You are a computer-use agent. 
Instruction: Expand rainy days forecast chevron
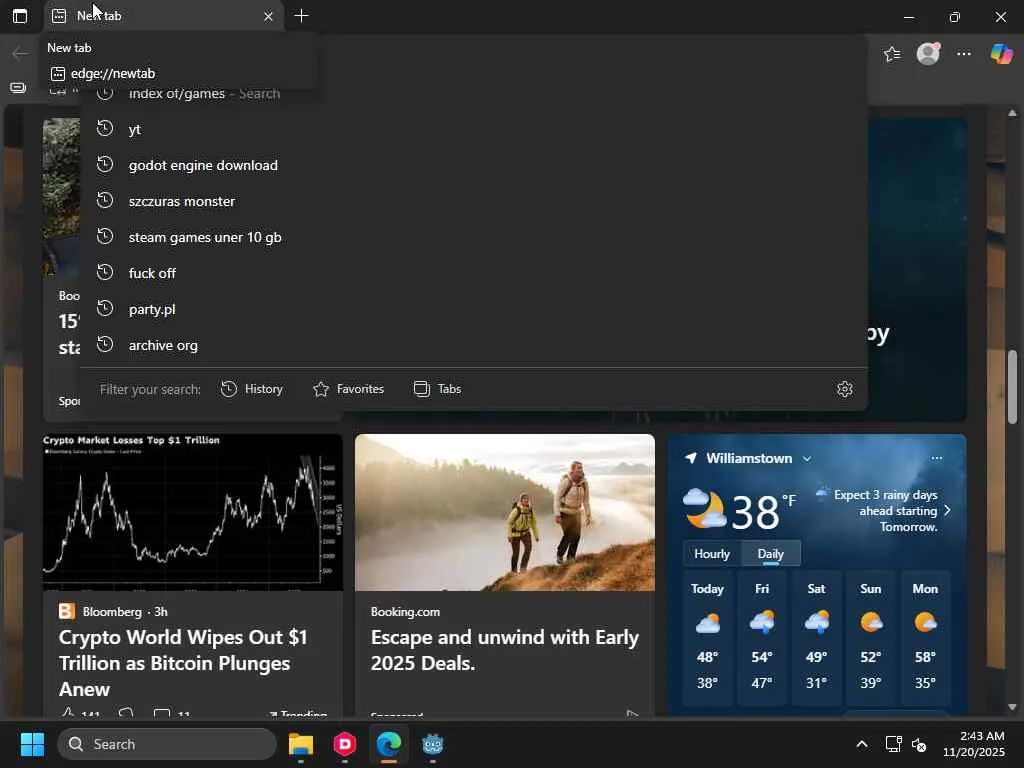948,510
